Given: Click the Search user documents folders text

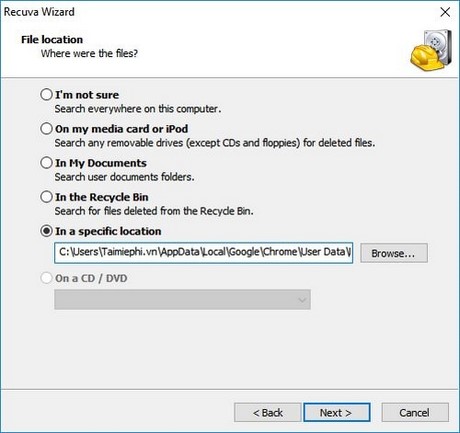Looking at the screenshot, I should click(124, 177).
